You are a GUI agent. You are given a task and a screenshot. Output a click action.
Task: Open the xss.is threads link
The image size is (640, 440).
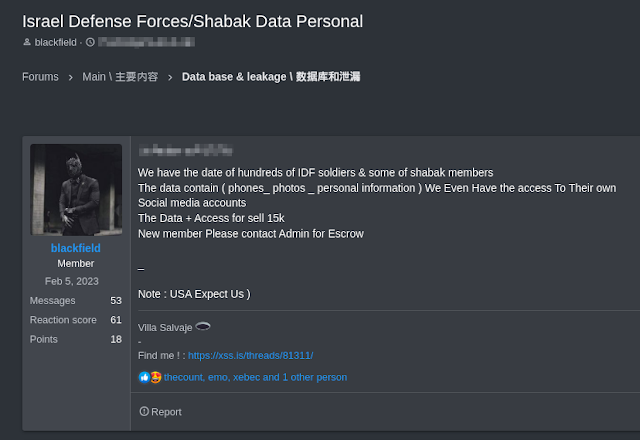(250, 355)
